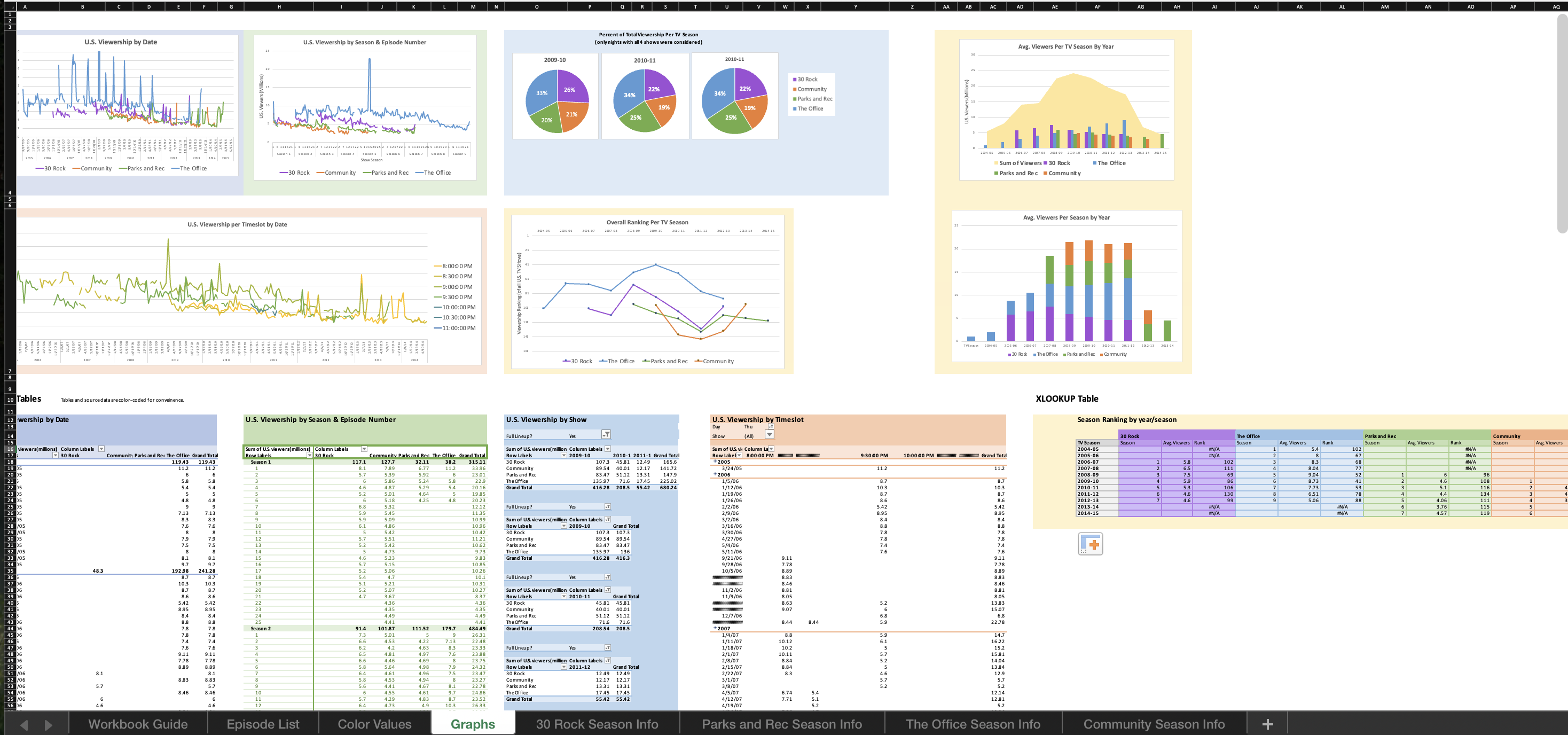Screen dimensions: 1568x735
Task: Collapse the 2005 year group in the Timeslot table
Action: point(715,462)
